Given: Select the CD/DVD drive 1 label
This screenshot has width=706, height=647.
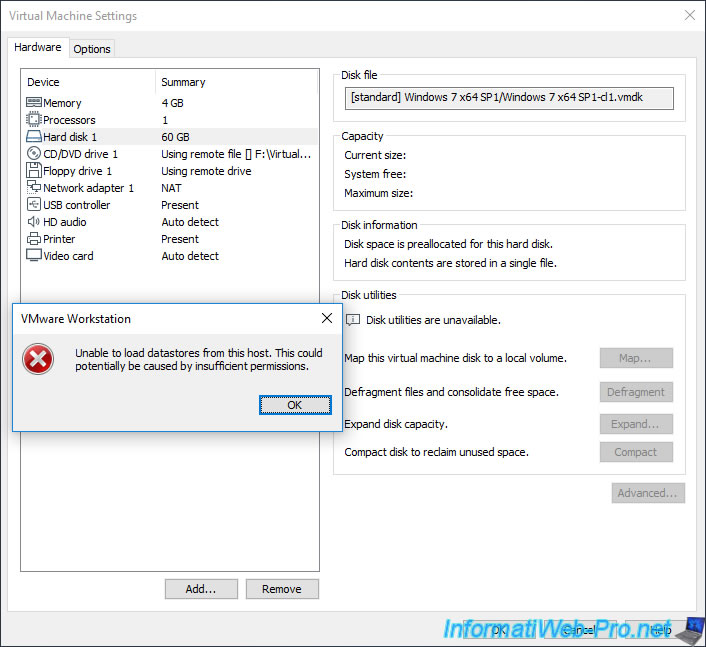Looking at the screenshot, I should point(81,154).
